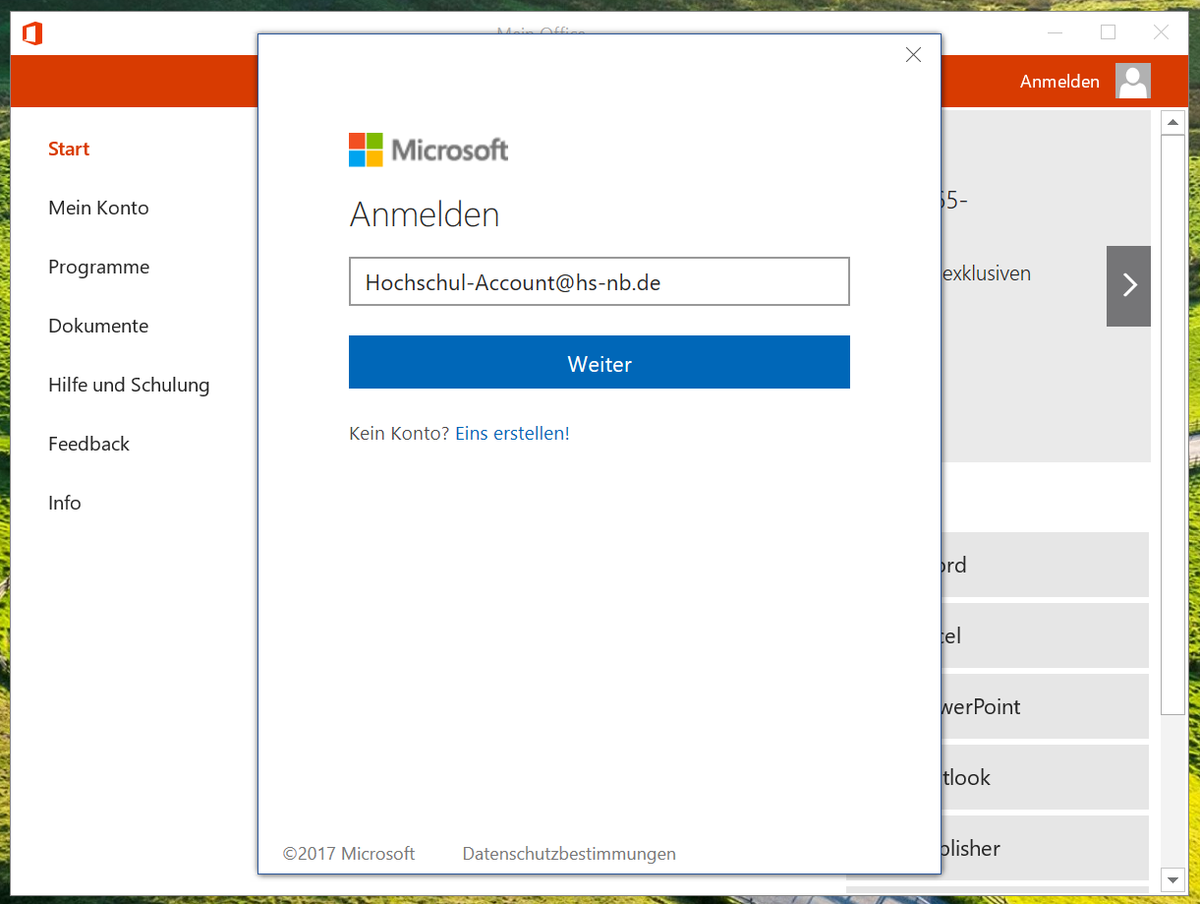This screenshot has width=1200, height=904.
Task: Click scrollbar up arrow
Action: (1173, 122)
